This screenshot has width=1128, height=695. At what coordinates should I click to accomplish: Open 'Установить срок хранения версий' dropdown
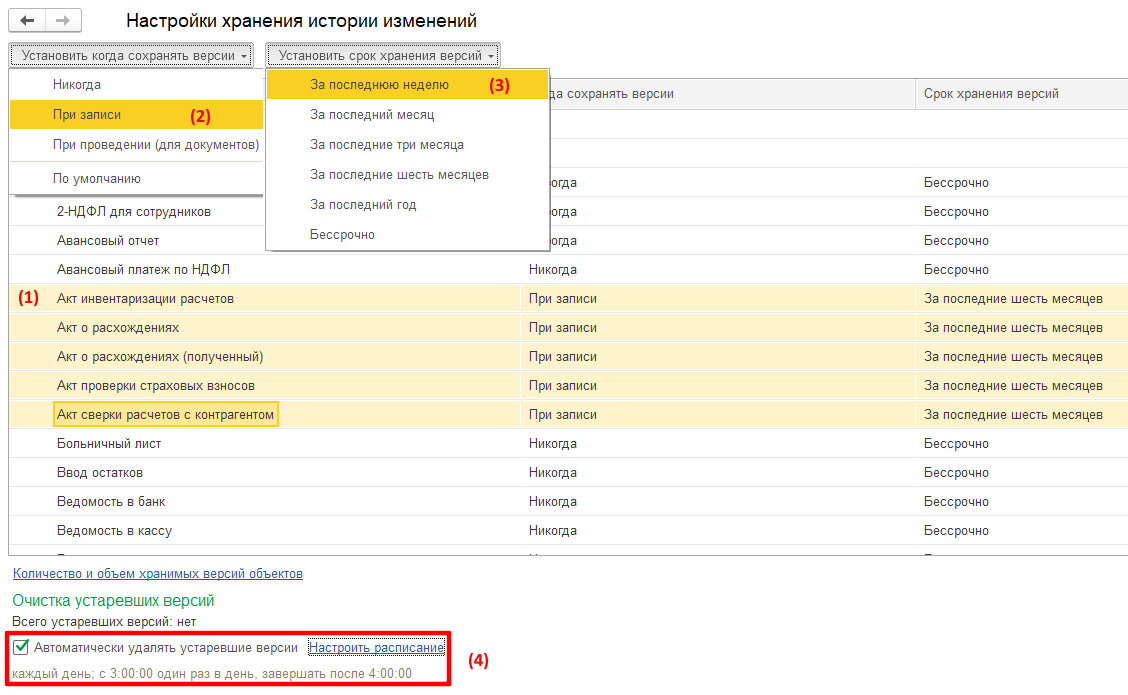[x=382, y=56]
